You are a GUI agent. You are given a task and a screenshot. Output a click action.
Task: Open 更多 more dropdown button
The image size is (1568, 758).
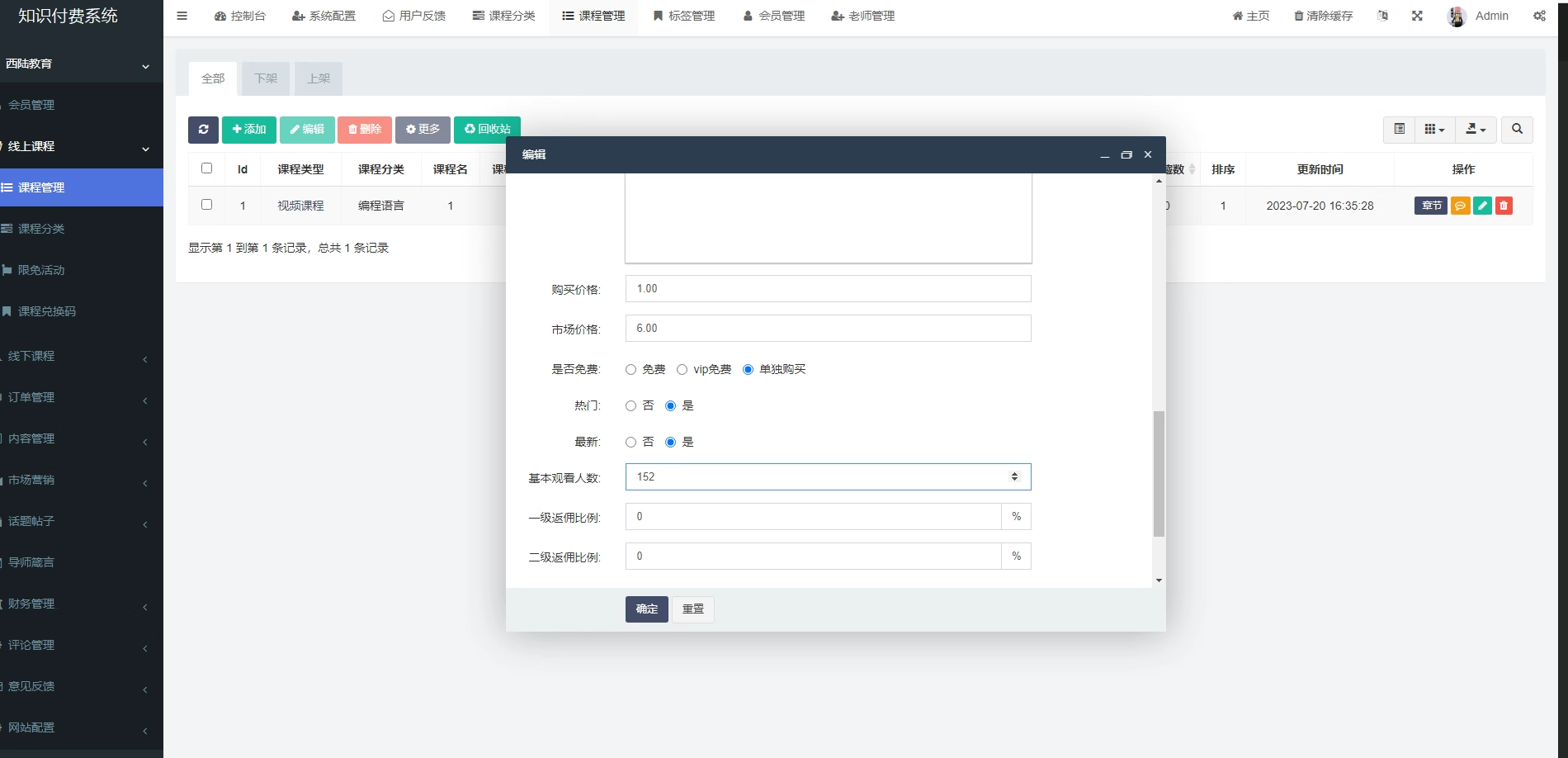pos(423,130)
